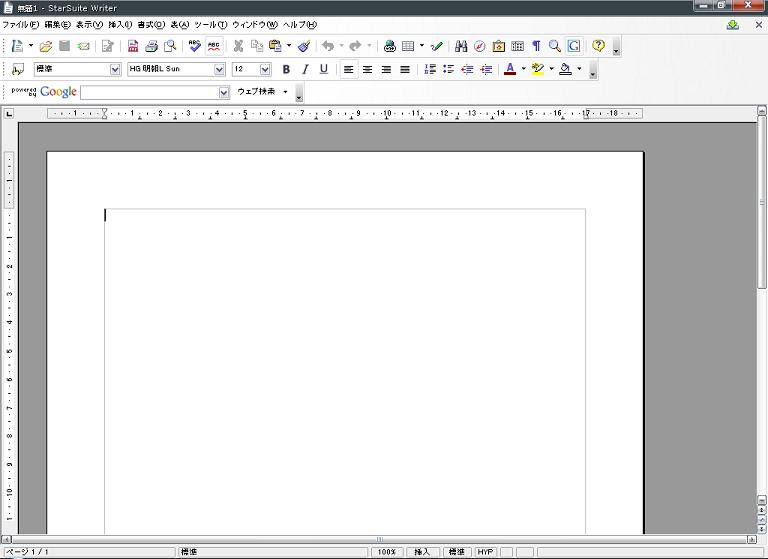Export document as PDF icon
This screenshot has width=768, height=559.
tap(133, 46)
